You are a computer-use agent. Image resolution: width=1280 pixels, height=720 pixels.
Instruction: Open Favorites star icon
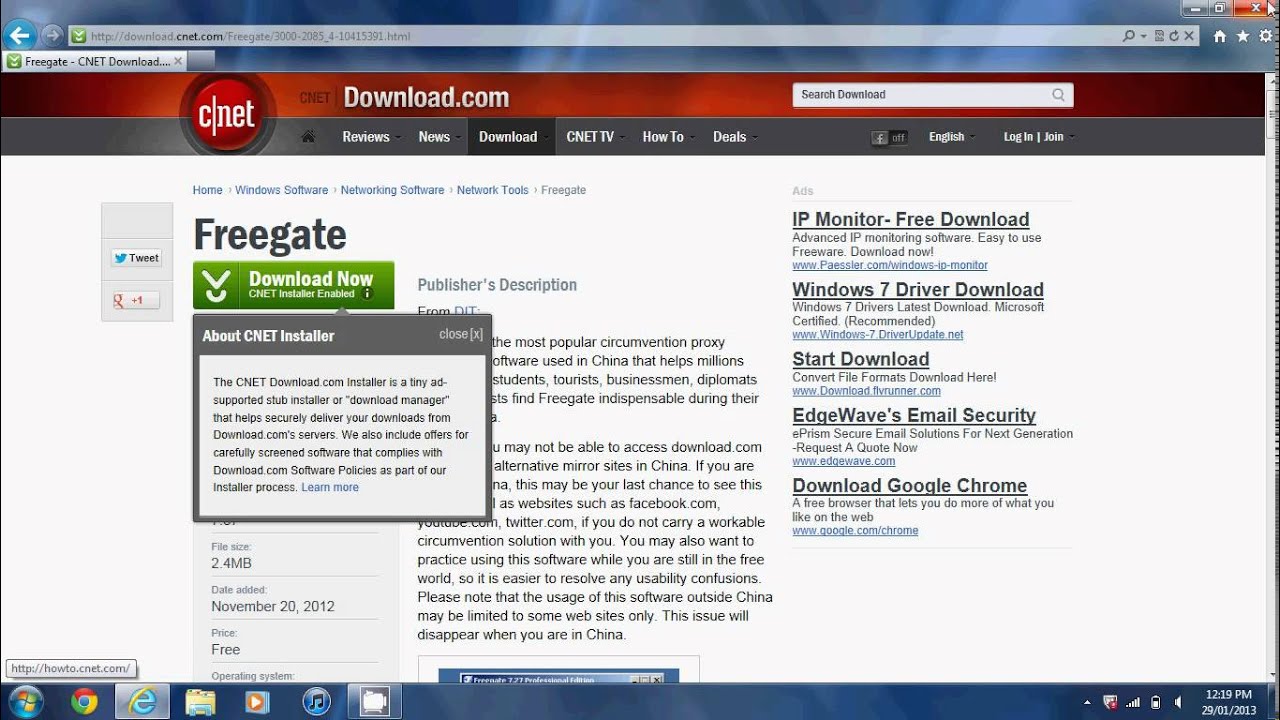pyautogui.click(x=1242, y=36)
